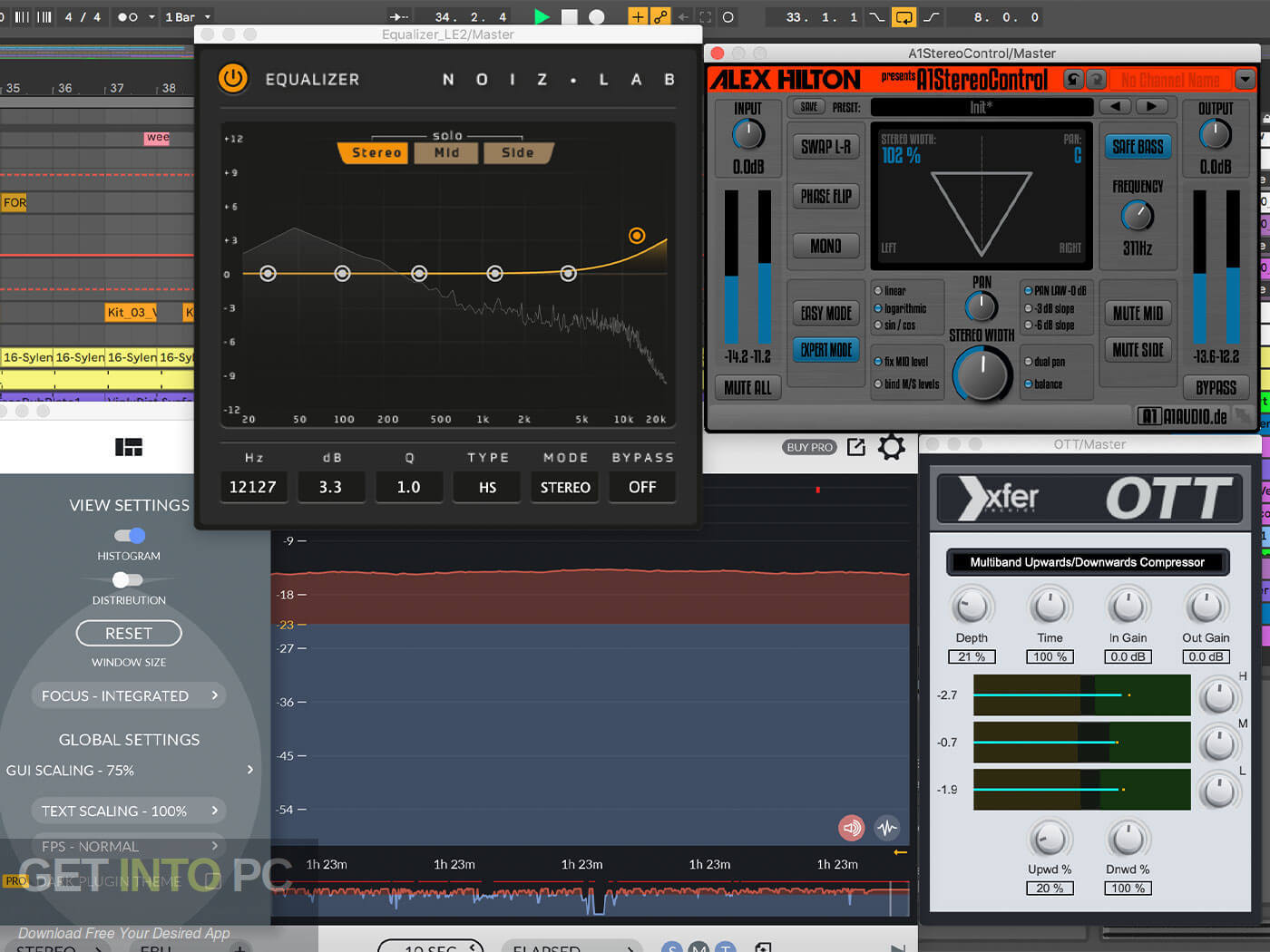Adjust the large STEREO WIDTH knob
1270x952 pixels.
pyautogui.click(x=982, y=375)
